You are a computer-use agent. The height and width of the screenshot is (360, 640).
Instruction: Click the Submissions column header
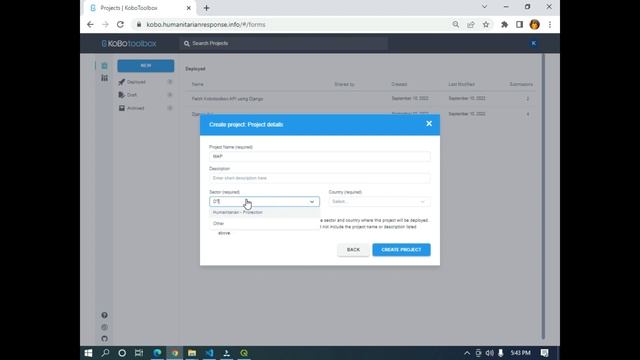(x=521, y=84)
